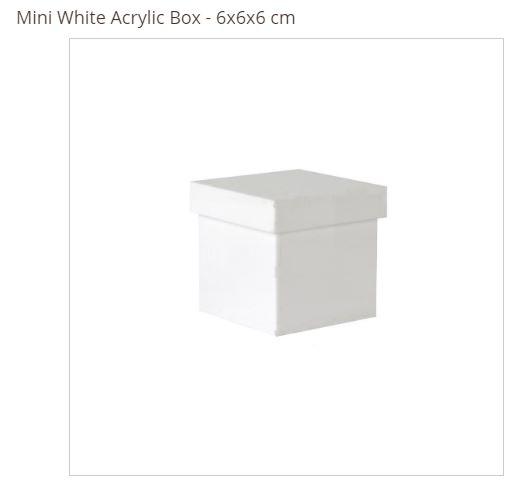Click the lid's left front rim
Screen dimensions: 510x481
(x=233, y=206)
